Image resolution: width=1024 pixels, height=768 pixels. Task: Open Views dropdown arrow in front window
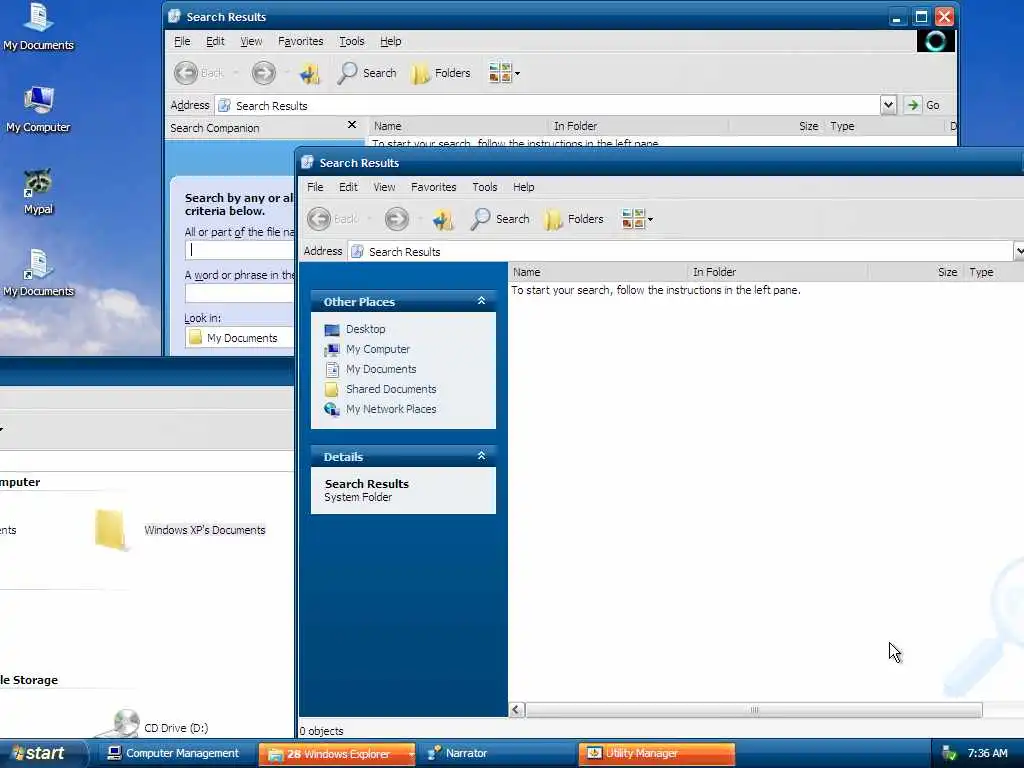650,219
